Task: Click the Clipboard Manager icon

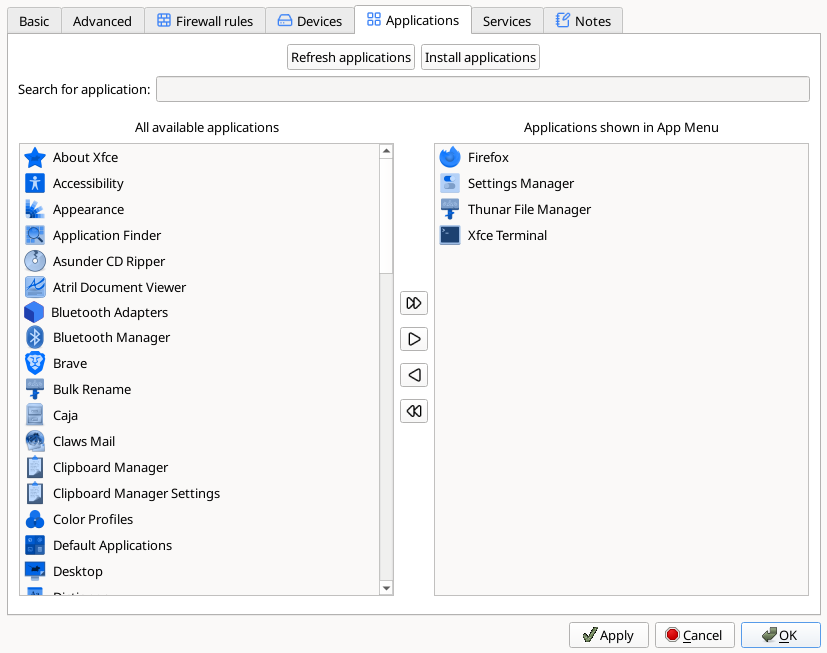Action: click(x=35, y=467)
